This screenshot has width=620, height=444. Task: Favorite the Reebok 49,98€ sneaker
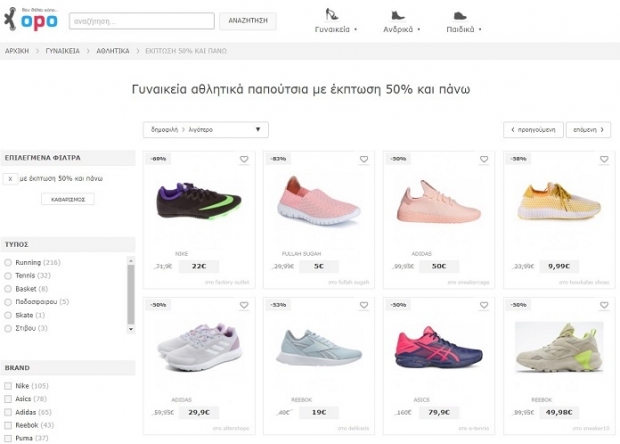pos(604,305)
